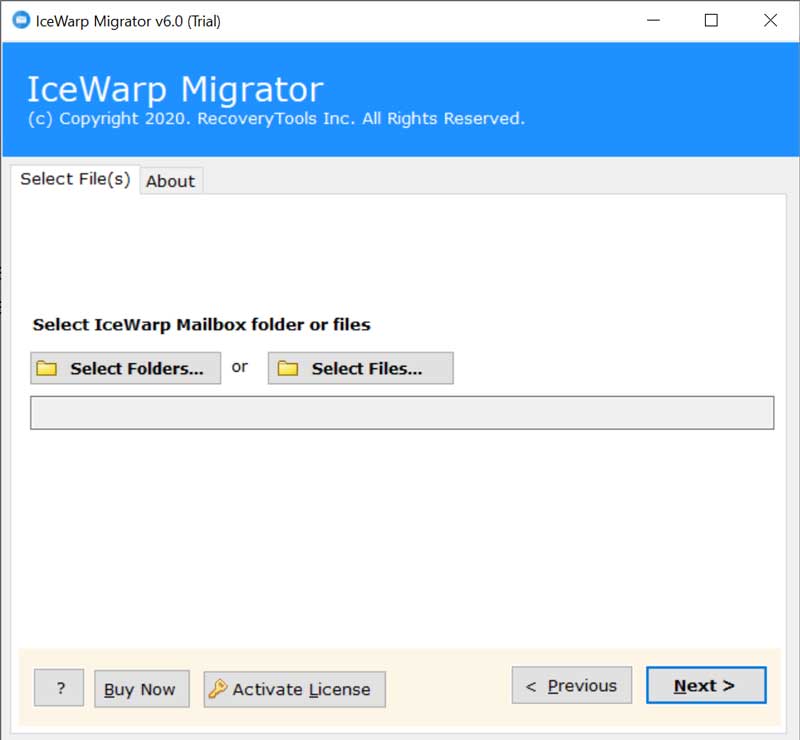The image size is (800, 740).
Task: Switch to the Select File(s) tab
Action: click(75, 179)
